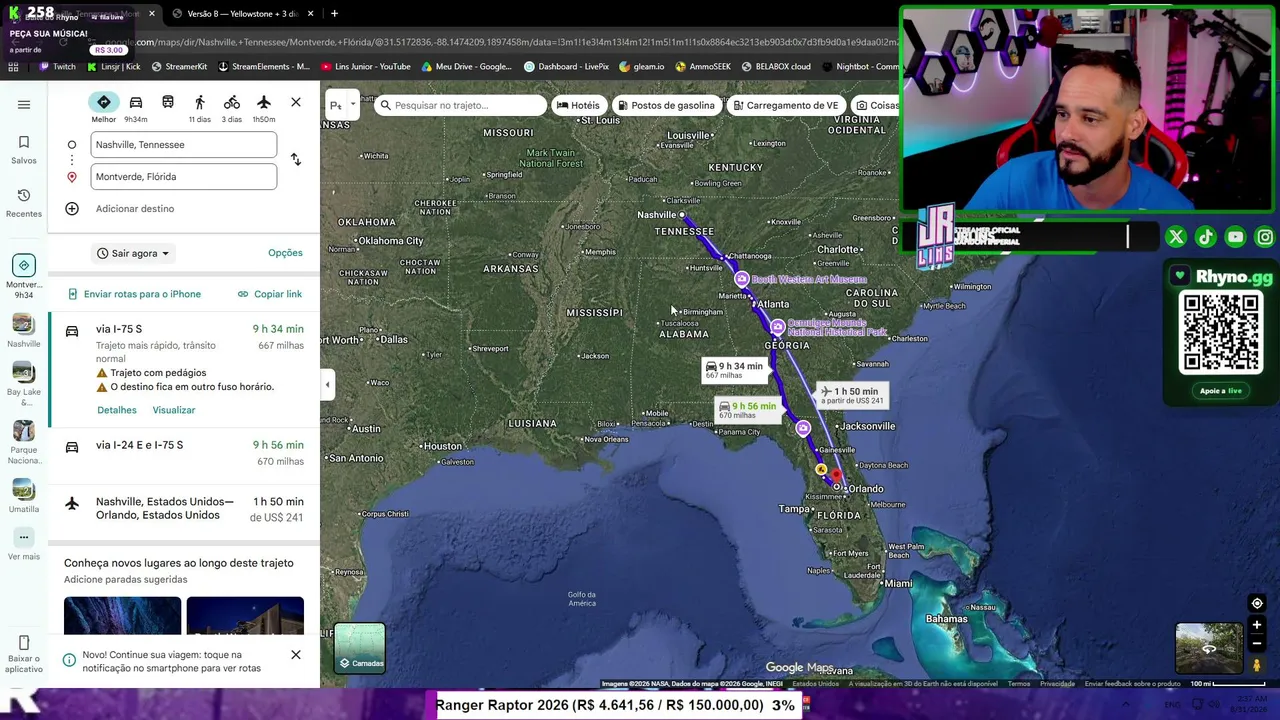Dismiss the Novo trip notification

(296, 655)
